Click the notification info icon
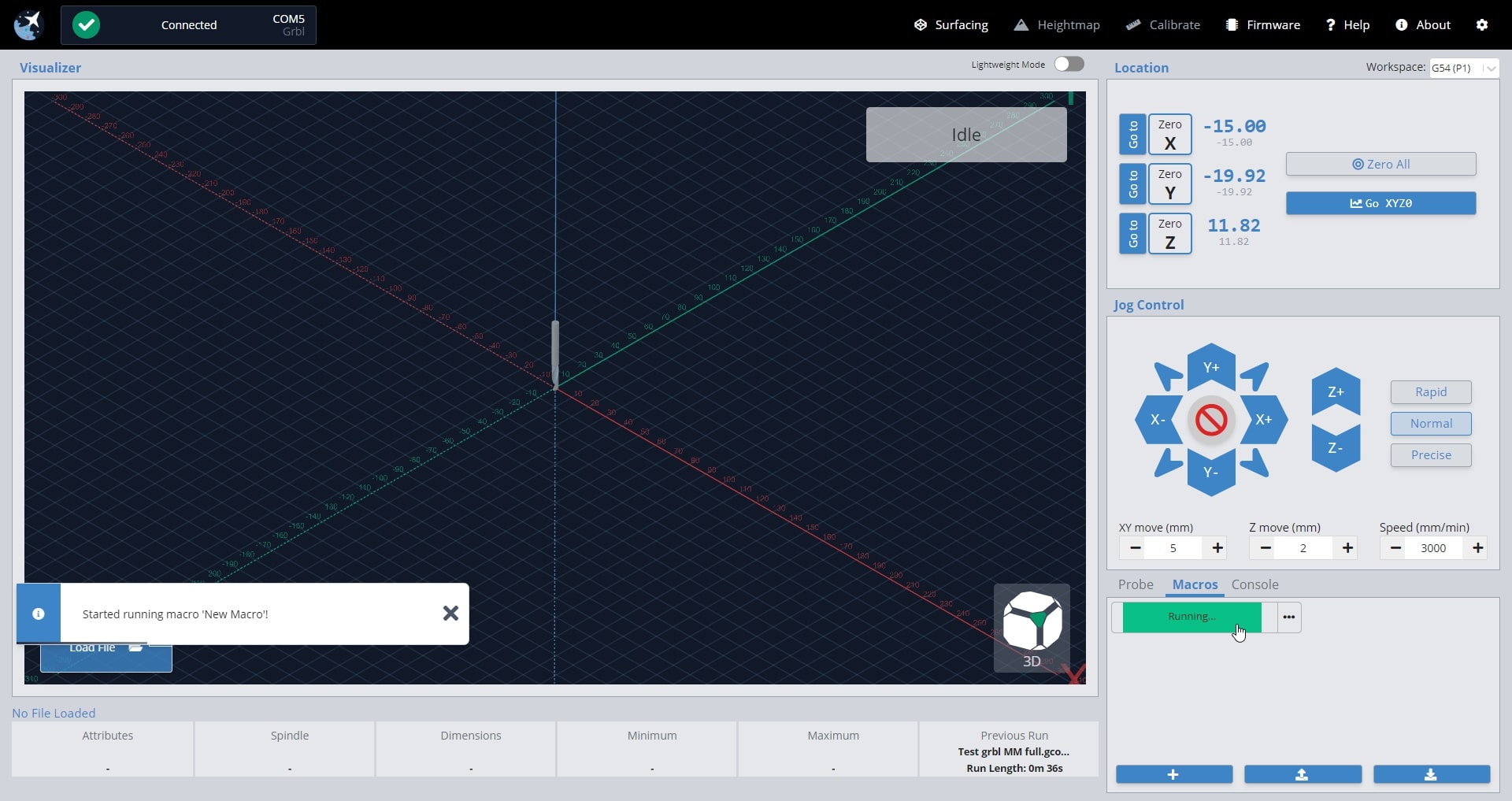The height and width of the screenshot is (801, 1512). [x=39, y=614]
